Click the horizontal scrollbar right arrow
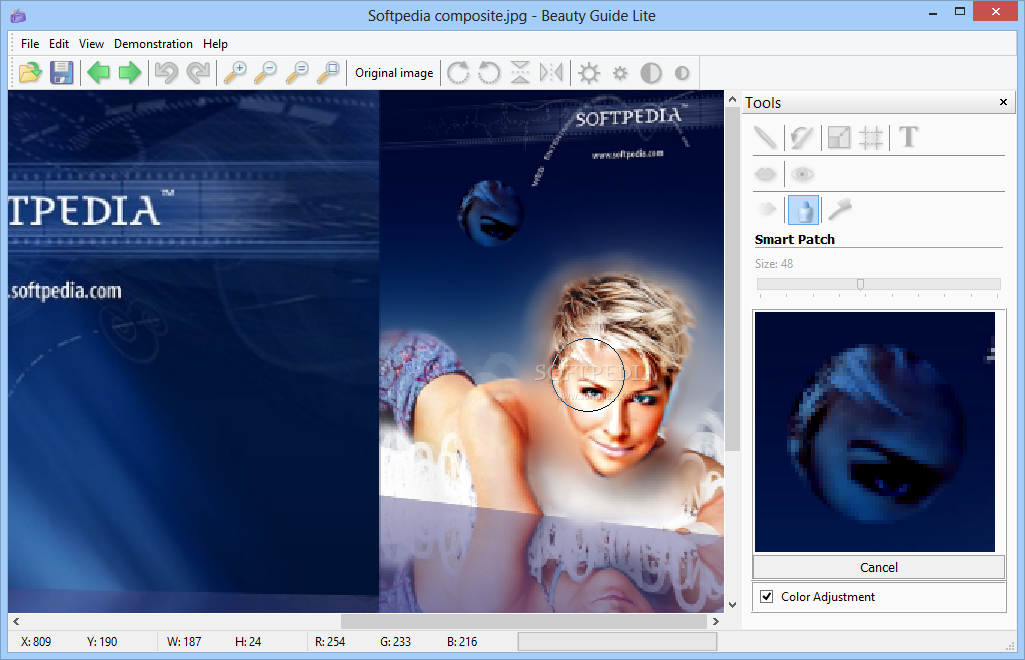 [716, 621]
